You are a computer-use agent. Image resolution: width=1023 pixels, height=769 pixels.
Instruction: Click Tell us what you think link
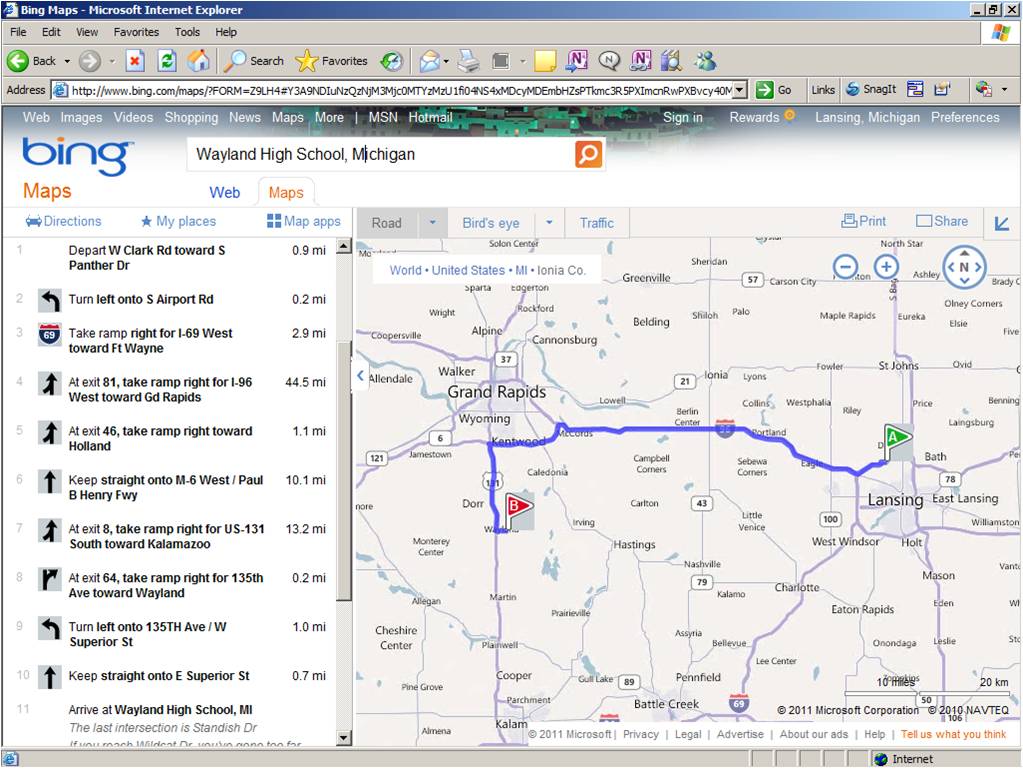click(x=953, y=734)
